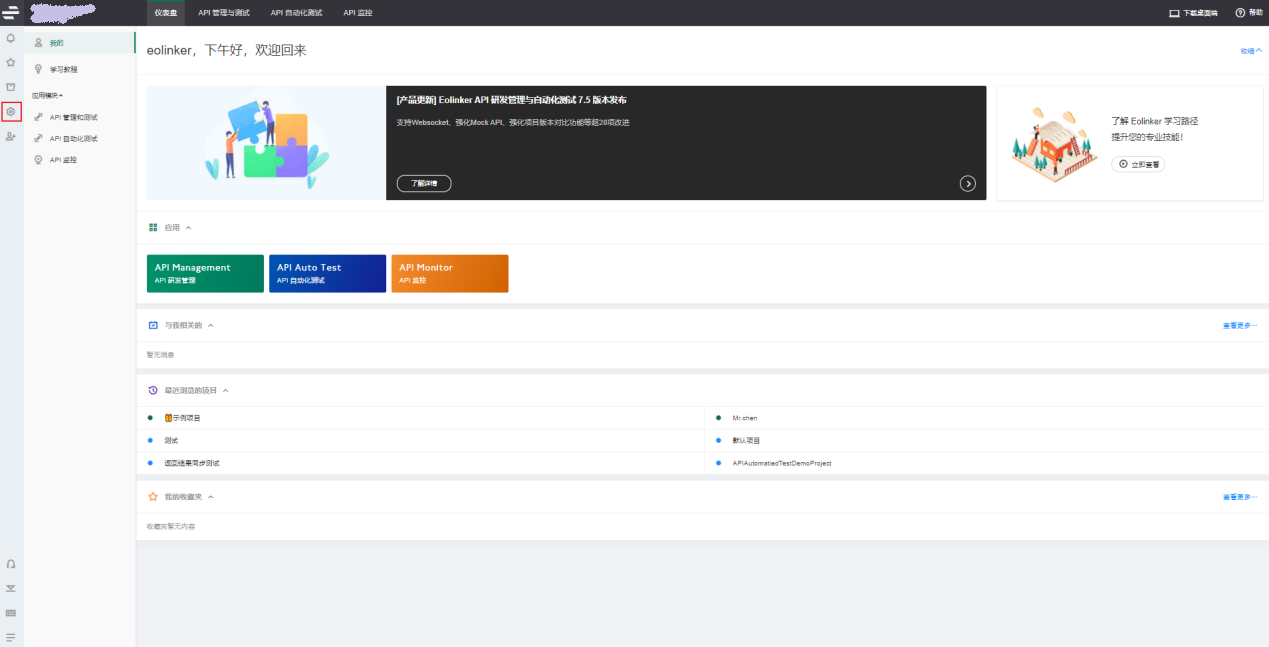Click the puzzle illustration banner image

266,143
